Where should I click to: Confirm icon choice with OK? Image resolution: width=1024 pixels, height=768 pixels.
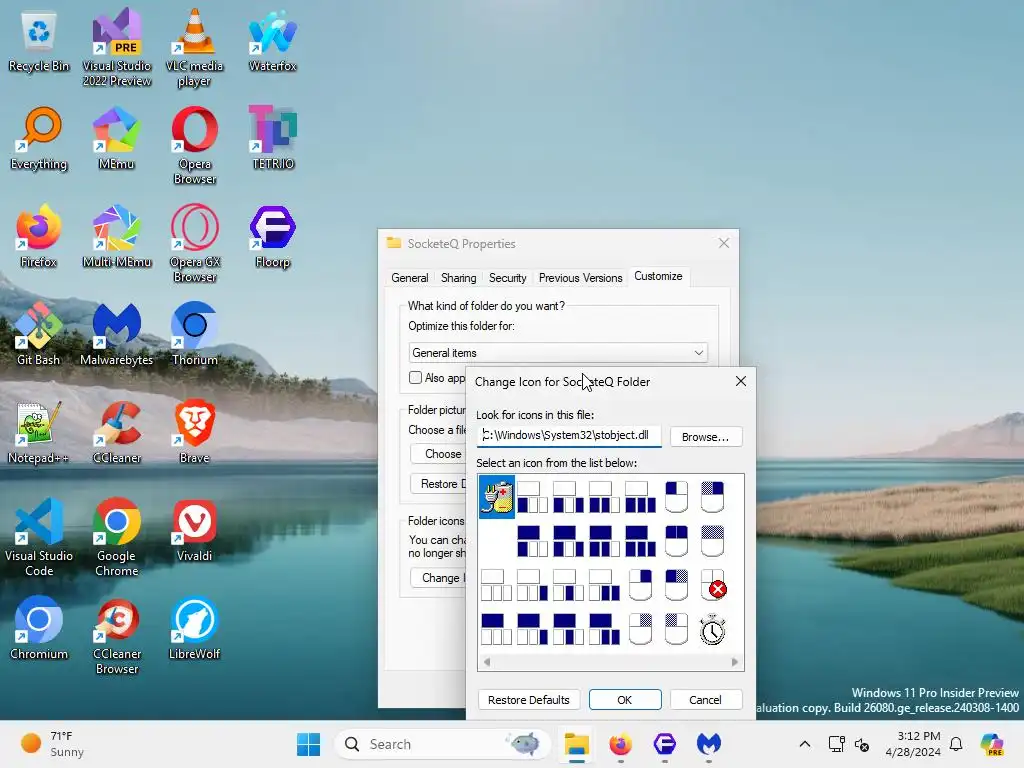point(625,699)
